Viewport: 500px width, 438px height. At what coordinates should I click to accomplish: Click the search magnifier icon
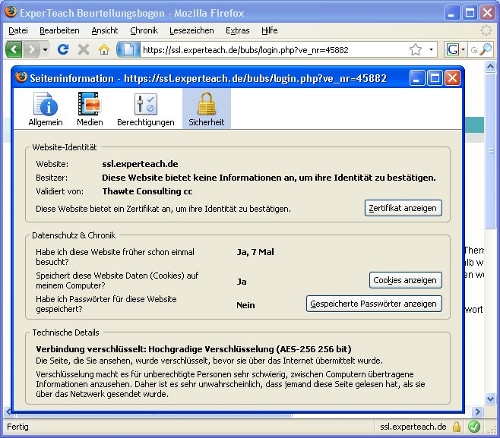pyautogui.click(x=486, y=50)
